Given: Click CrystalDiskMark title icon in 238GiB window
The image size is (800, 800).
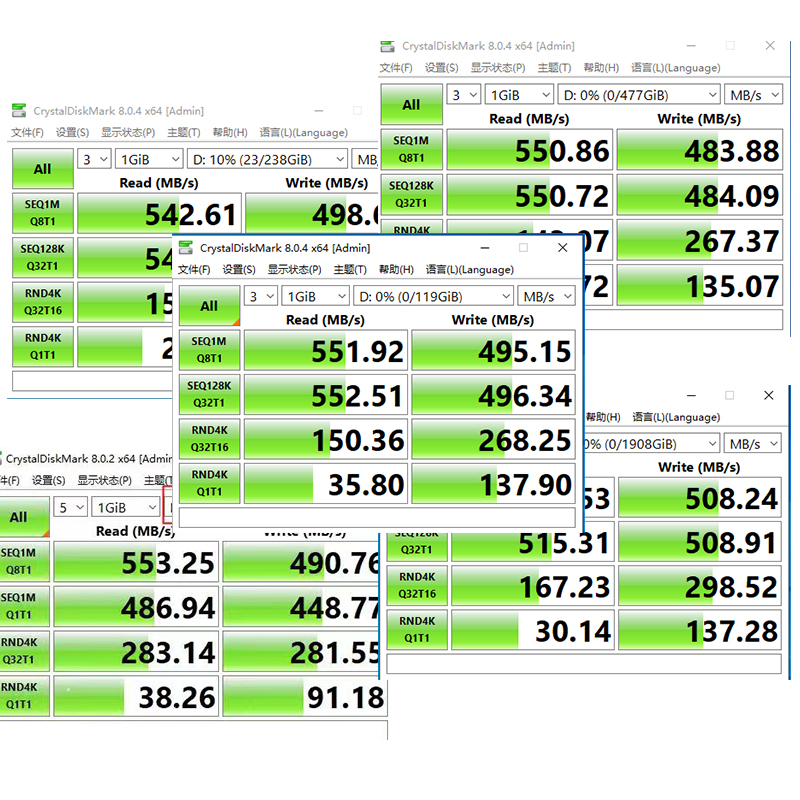Looking at the screenshot, I should pyautogui.click(x=19, y=110).
